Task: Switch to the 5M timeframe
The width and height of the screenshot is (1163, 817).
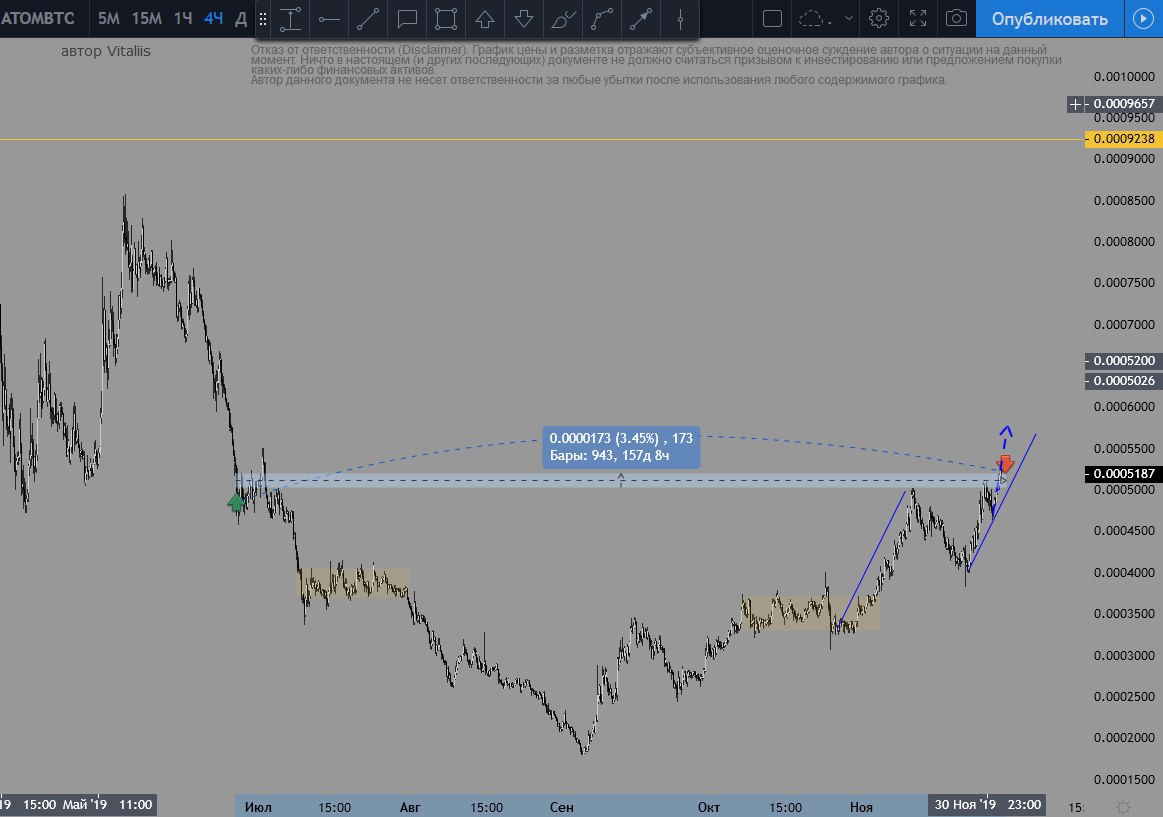Action: [108, 19]
